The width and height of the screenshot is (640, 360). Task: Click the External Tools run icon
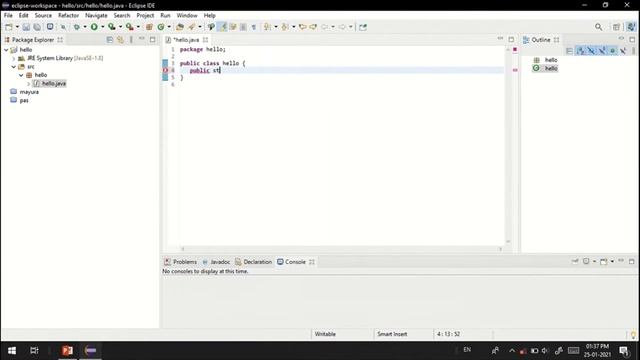(x=129, y=27)
